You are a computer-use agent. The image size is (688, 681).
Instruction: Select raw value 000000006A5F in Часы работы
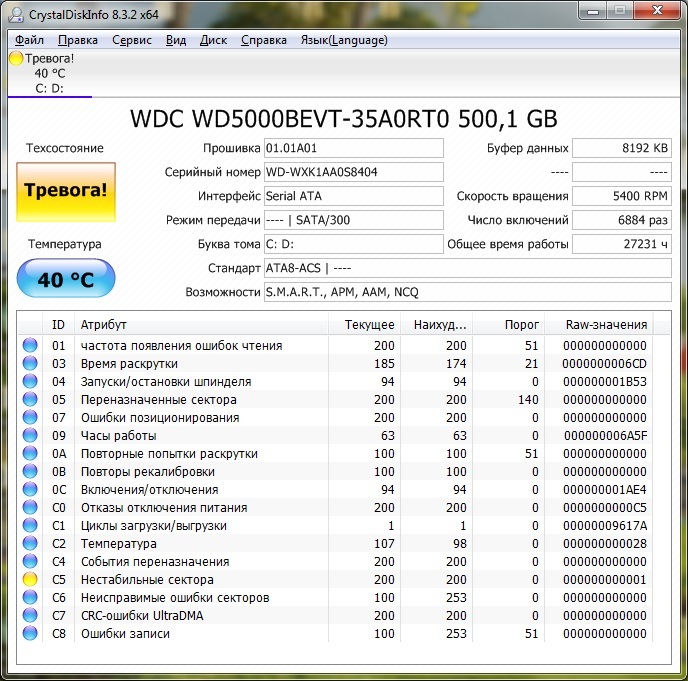point(606,436)
